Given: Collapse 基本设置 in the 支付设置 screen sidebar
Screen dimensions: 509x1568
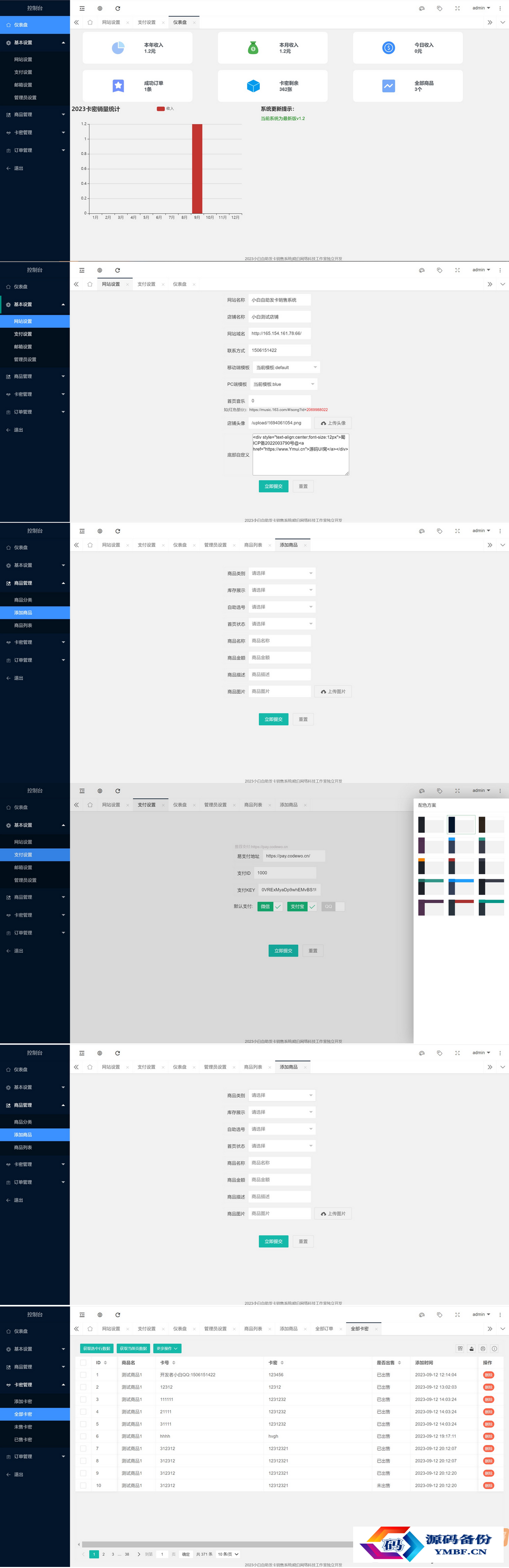Looking at the screenshot, I should pyautogui.click(x=34, y=825).
